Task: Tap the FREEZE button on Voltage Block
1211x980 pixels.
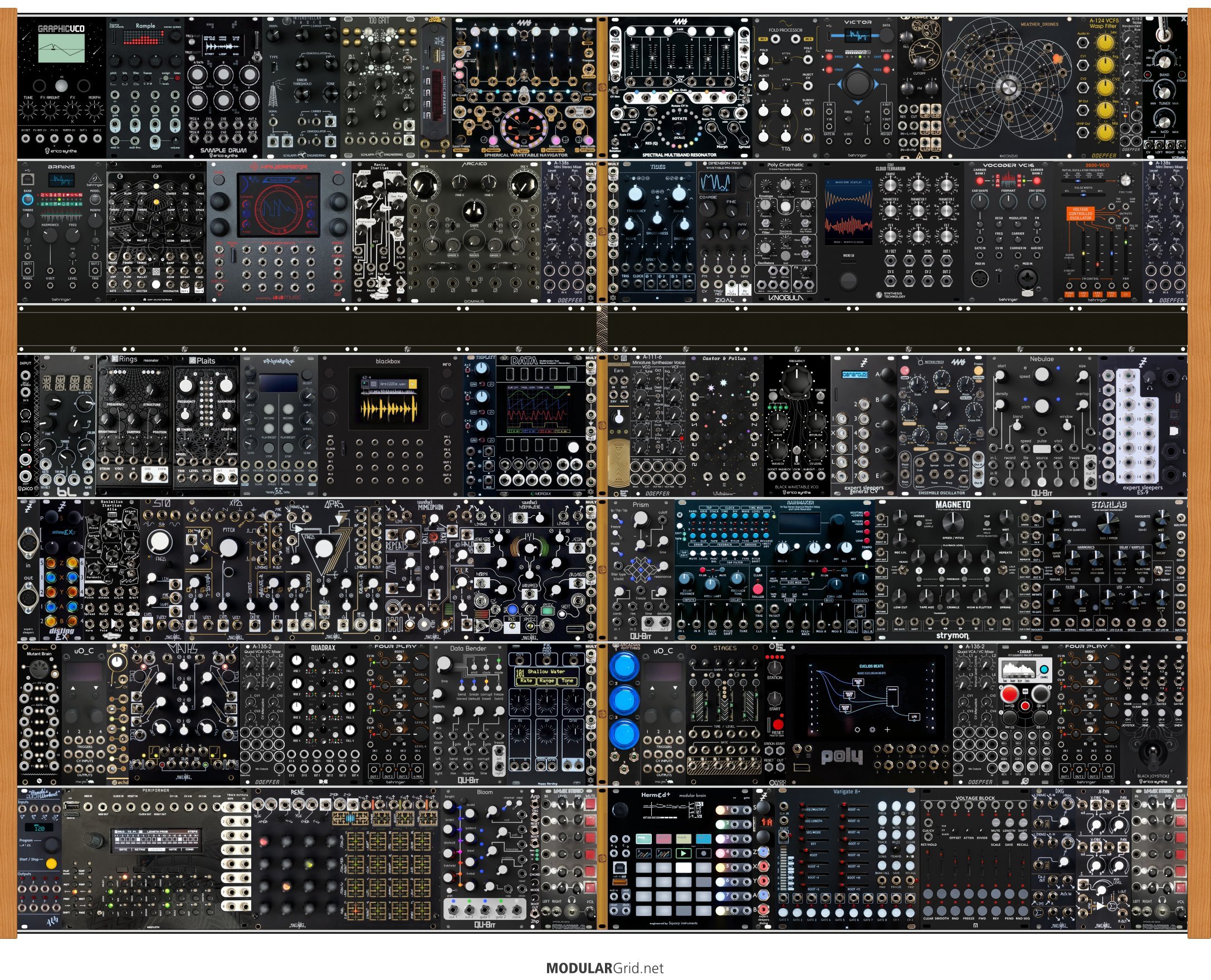Action: tap(969, 910)
